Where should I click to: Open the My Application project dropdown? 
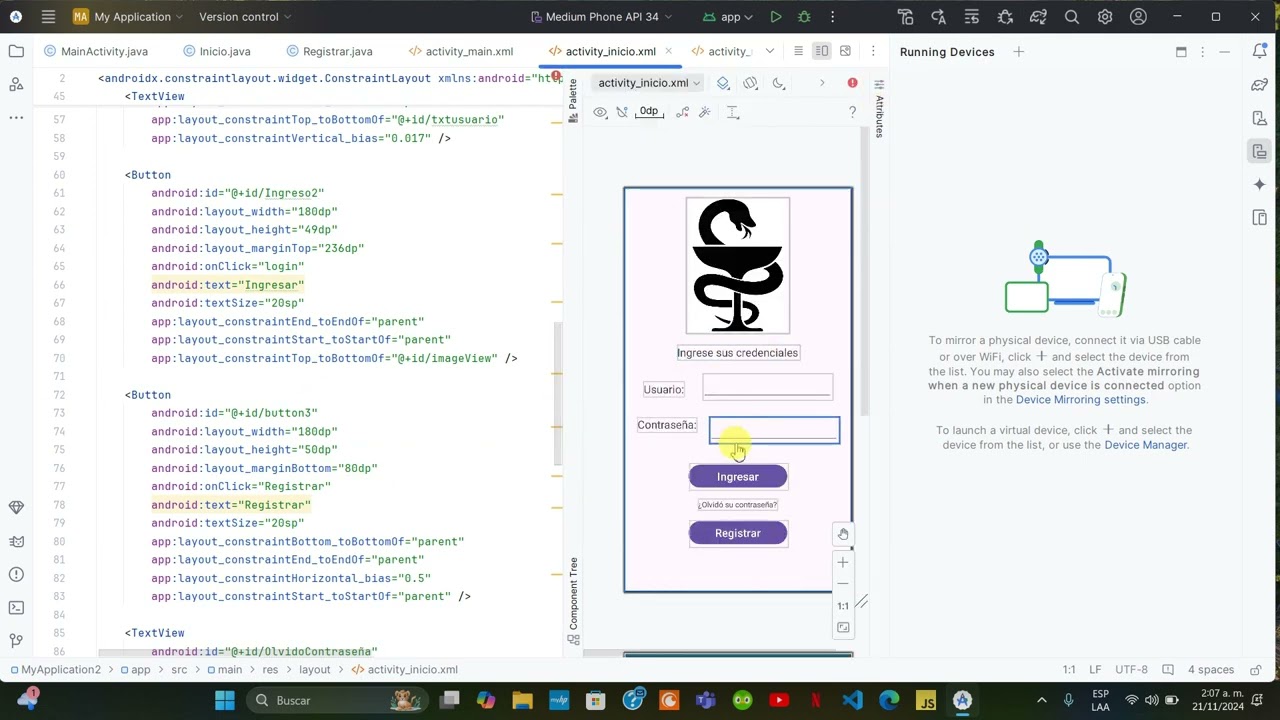click(x=127, y=17)
